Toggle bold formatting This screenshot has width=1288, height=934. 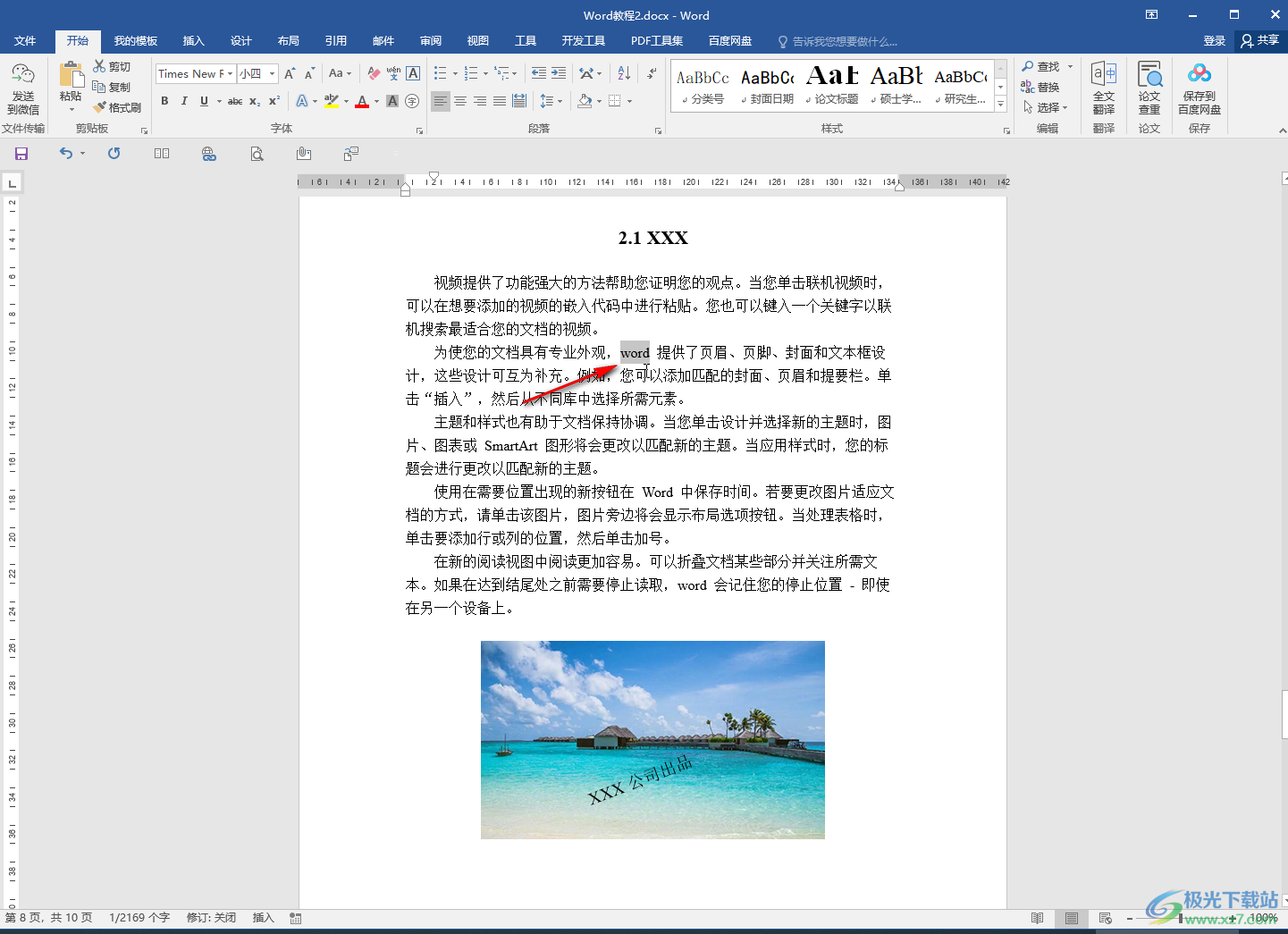click(x=164, y=101)
